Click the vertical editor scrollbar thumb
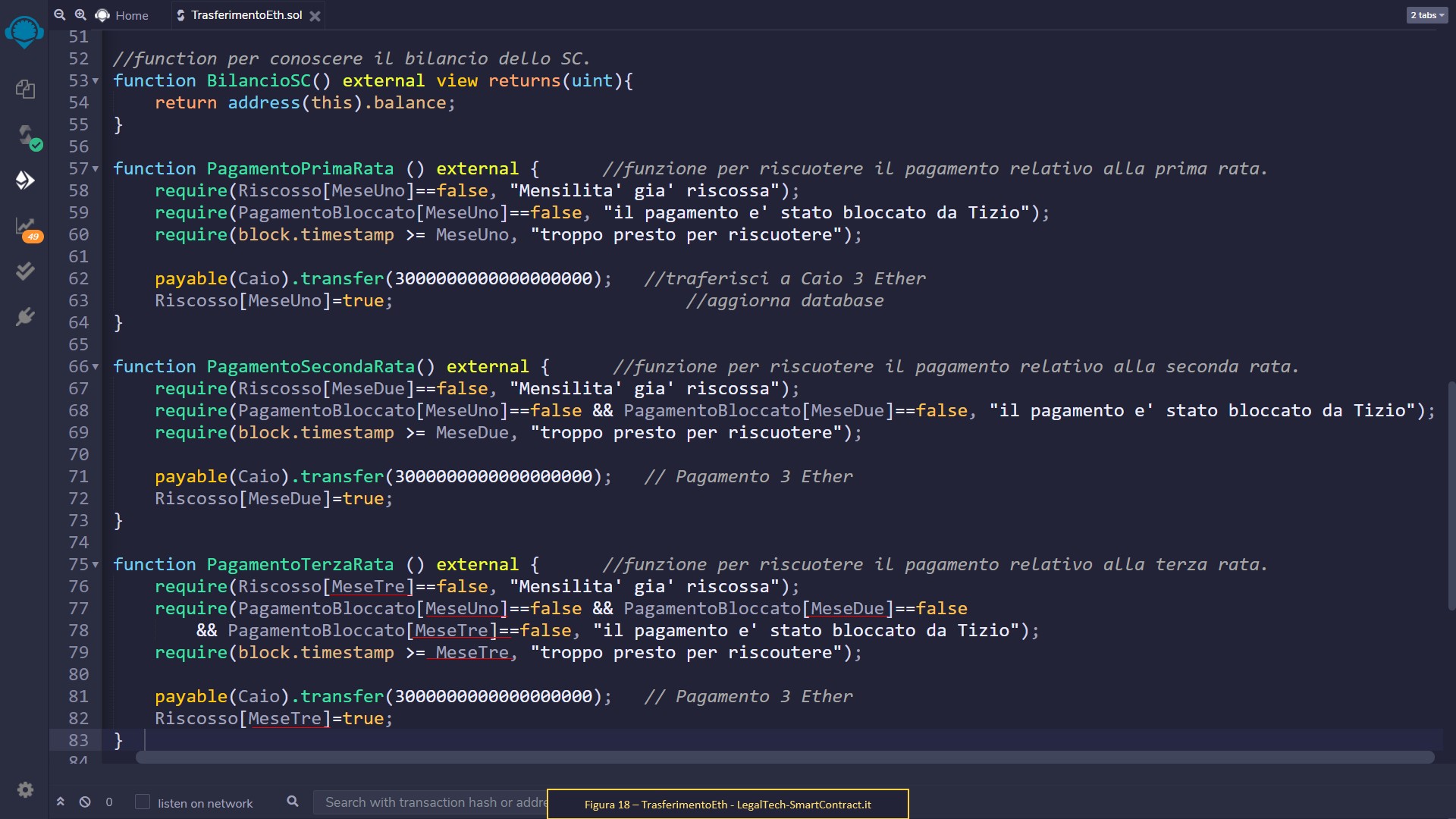This screenshot has height=819, width=1456. [1451, 496]
